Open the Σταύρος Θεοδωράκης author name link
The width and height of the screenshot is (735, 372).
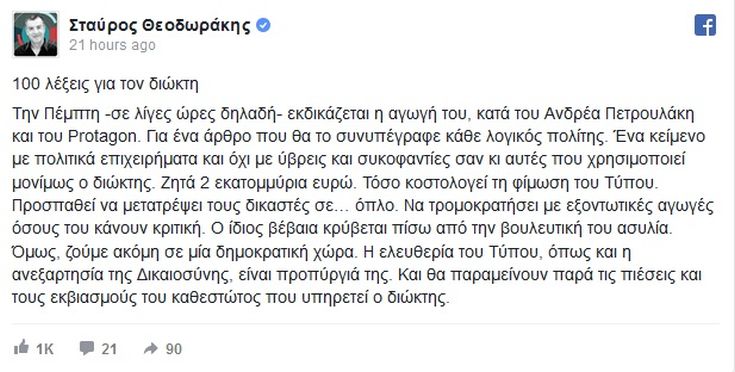tap(160, 25)
